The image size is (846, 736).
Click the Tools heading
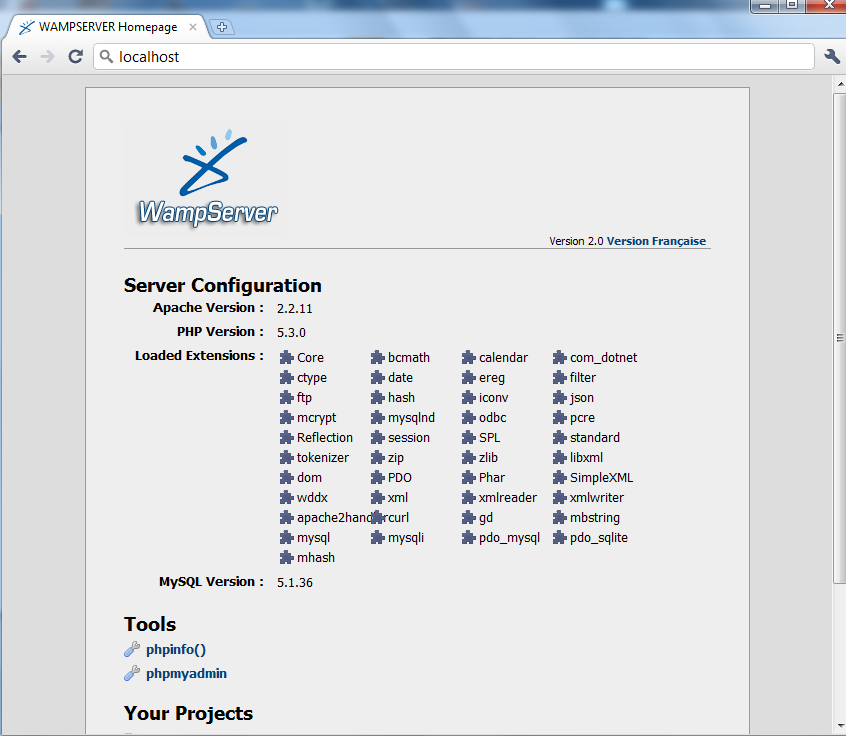tap(150, 624)
